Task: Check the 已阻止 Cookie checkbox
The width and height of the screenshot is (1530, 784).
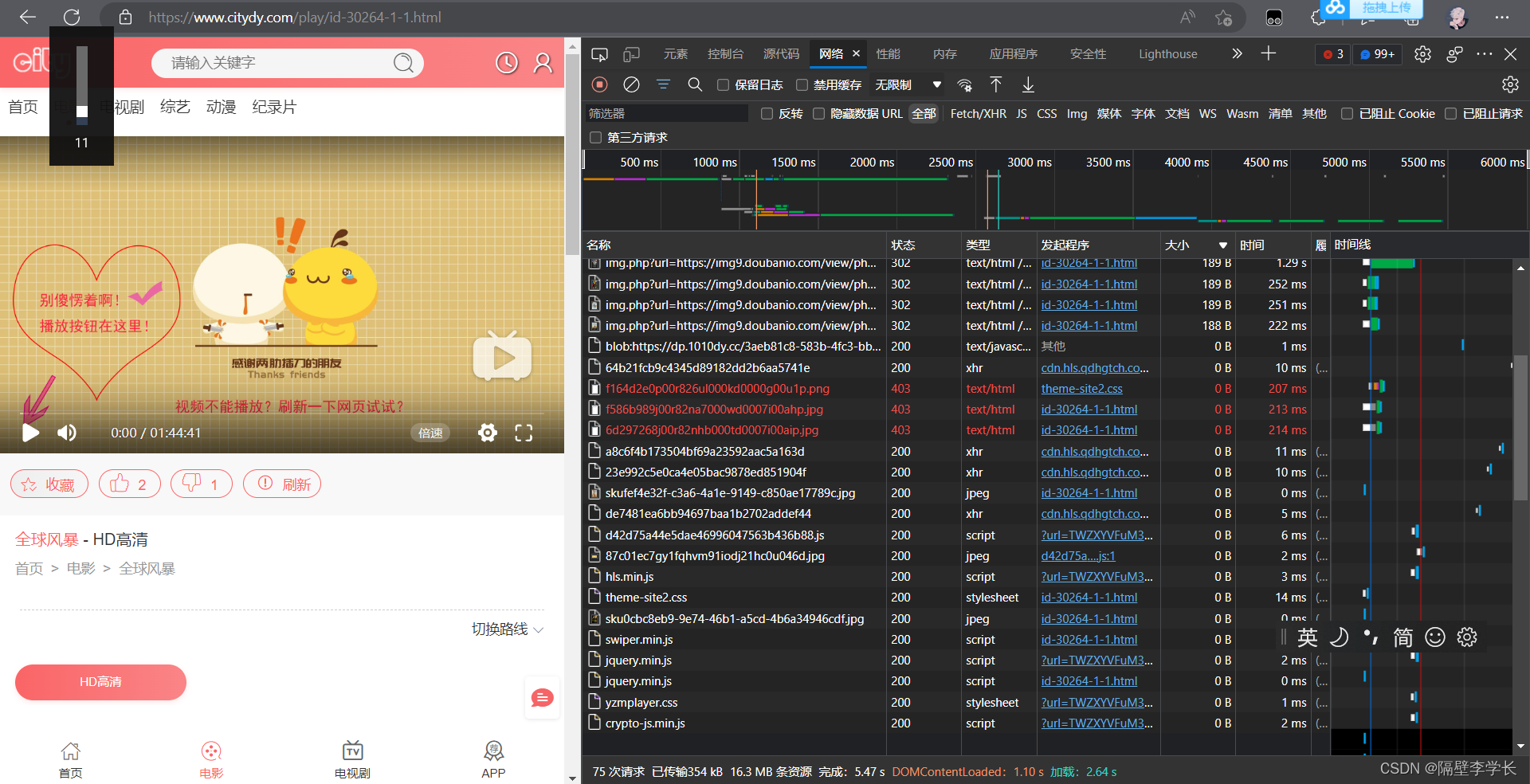Action: point(1347,114)
